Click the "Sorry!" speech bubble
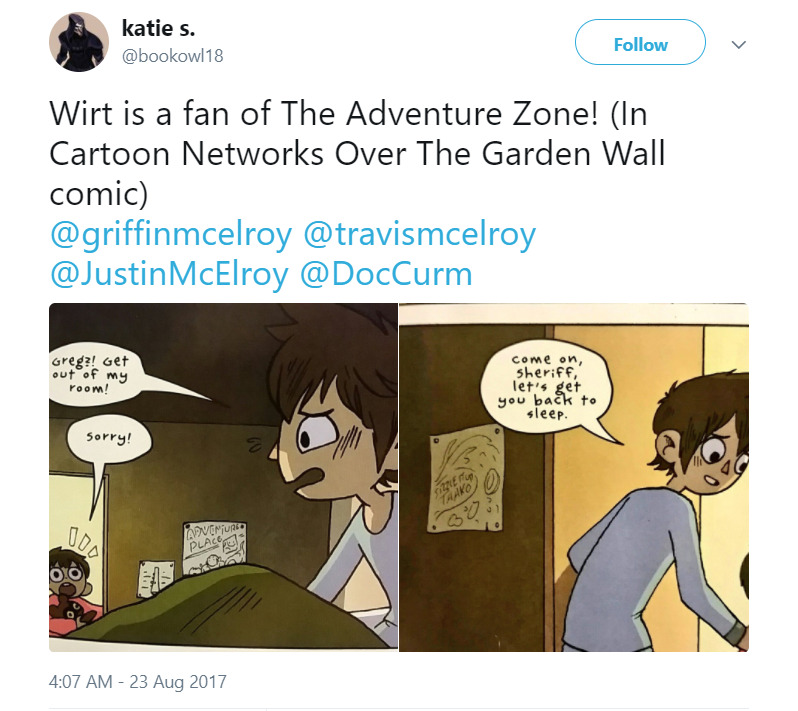Viewport: 798px width, 711px height. 109,439
